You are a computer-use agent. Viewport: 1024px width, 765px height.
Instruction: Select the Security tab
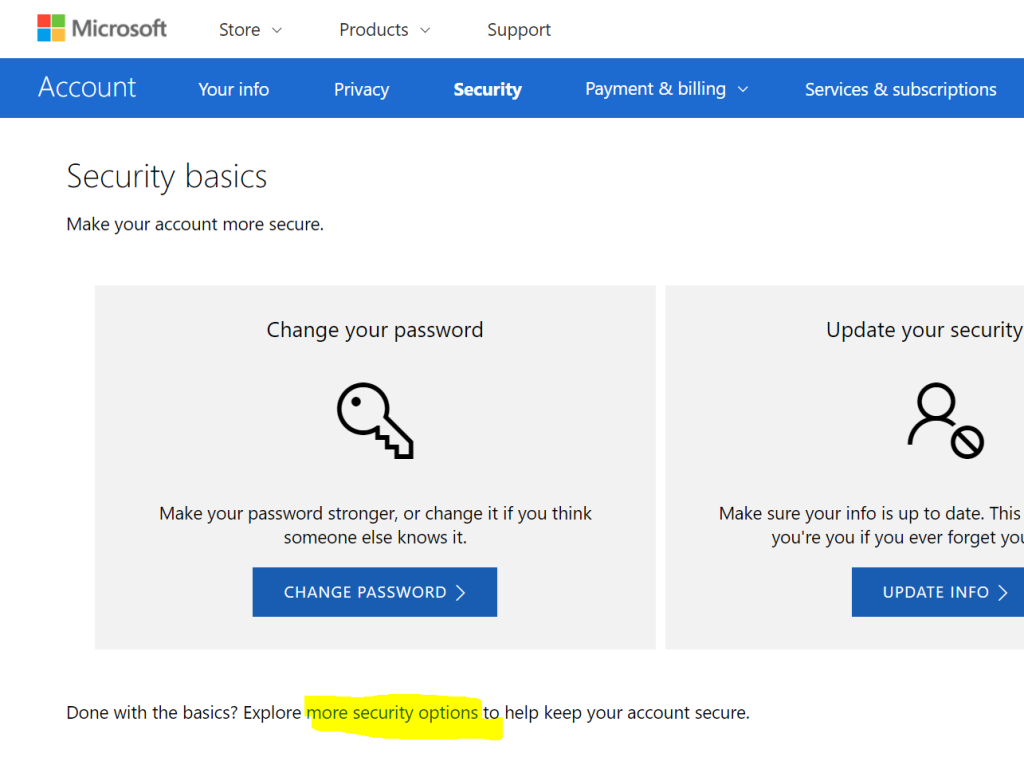[x=487, y=90]
